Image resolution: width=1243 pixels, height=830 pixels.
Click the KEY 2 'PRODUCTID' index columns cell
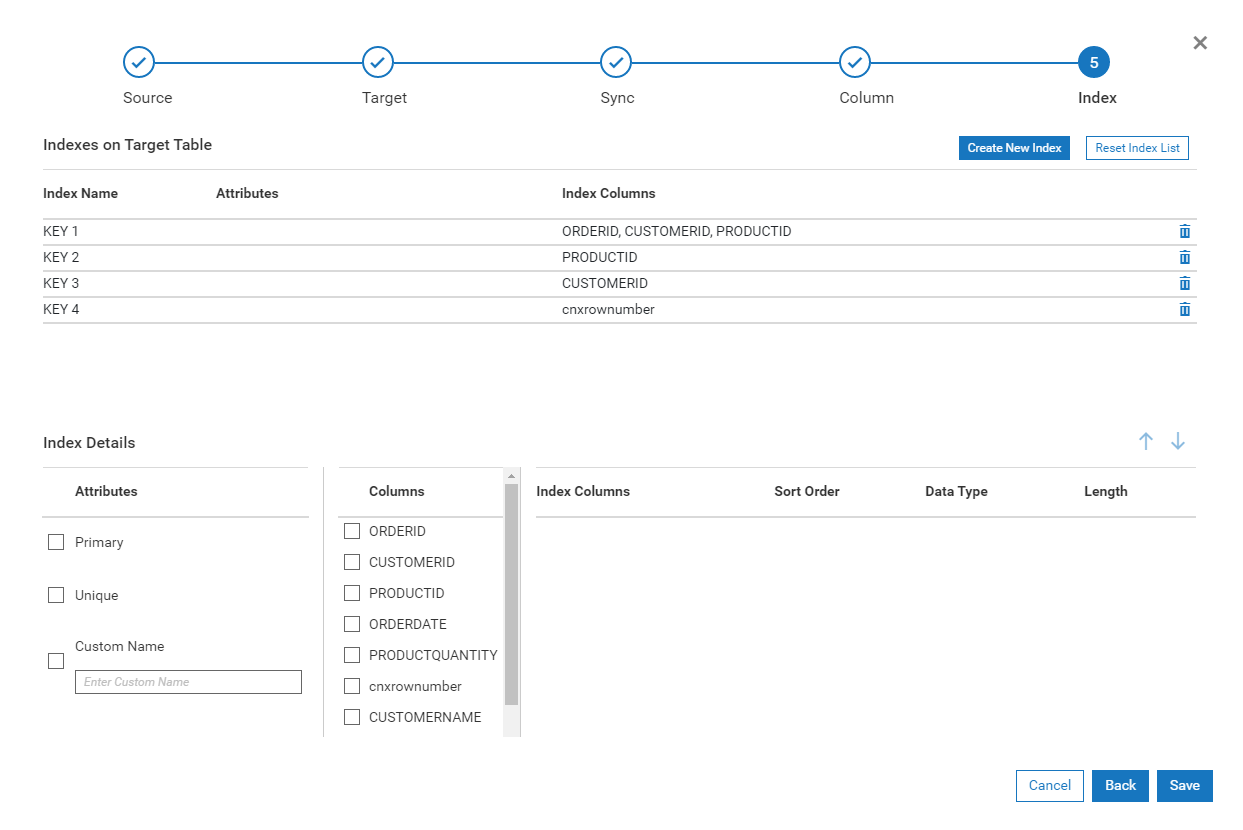(600, 258)
